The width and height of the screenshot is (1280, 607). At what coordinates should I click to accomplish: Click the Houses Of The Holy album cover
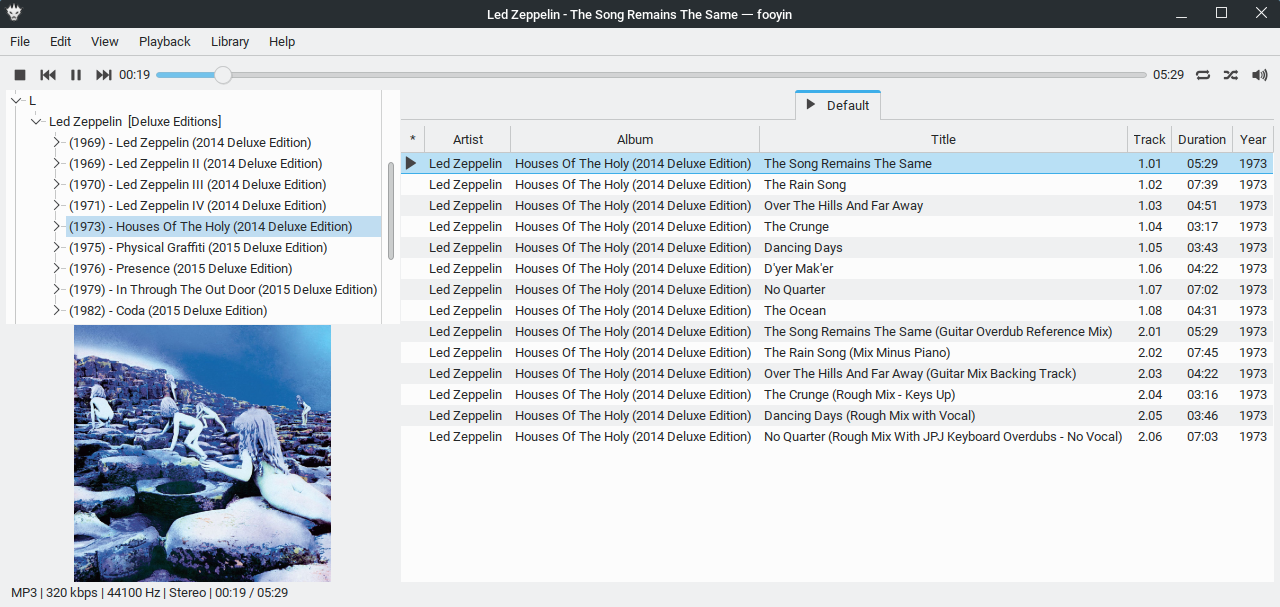click(202, 453)
